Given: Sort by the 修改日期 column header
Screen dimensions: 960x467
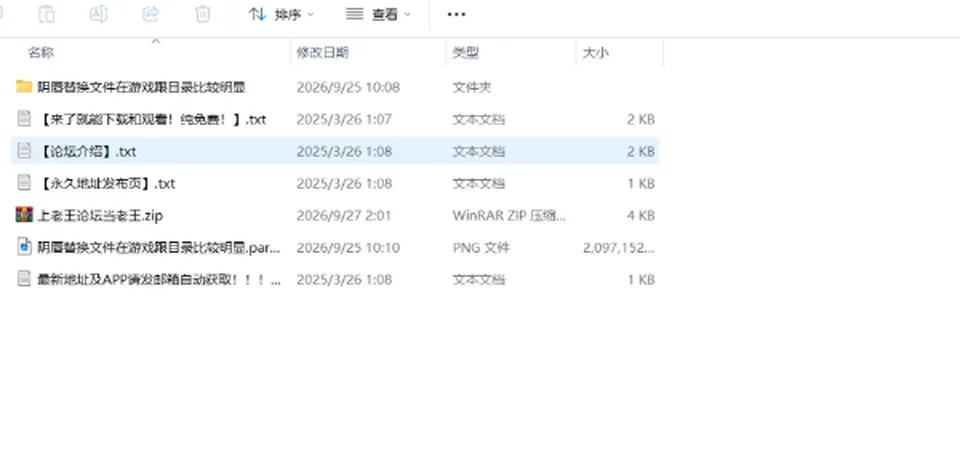Looking at the screenshot, I should (323, 53).
